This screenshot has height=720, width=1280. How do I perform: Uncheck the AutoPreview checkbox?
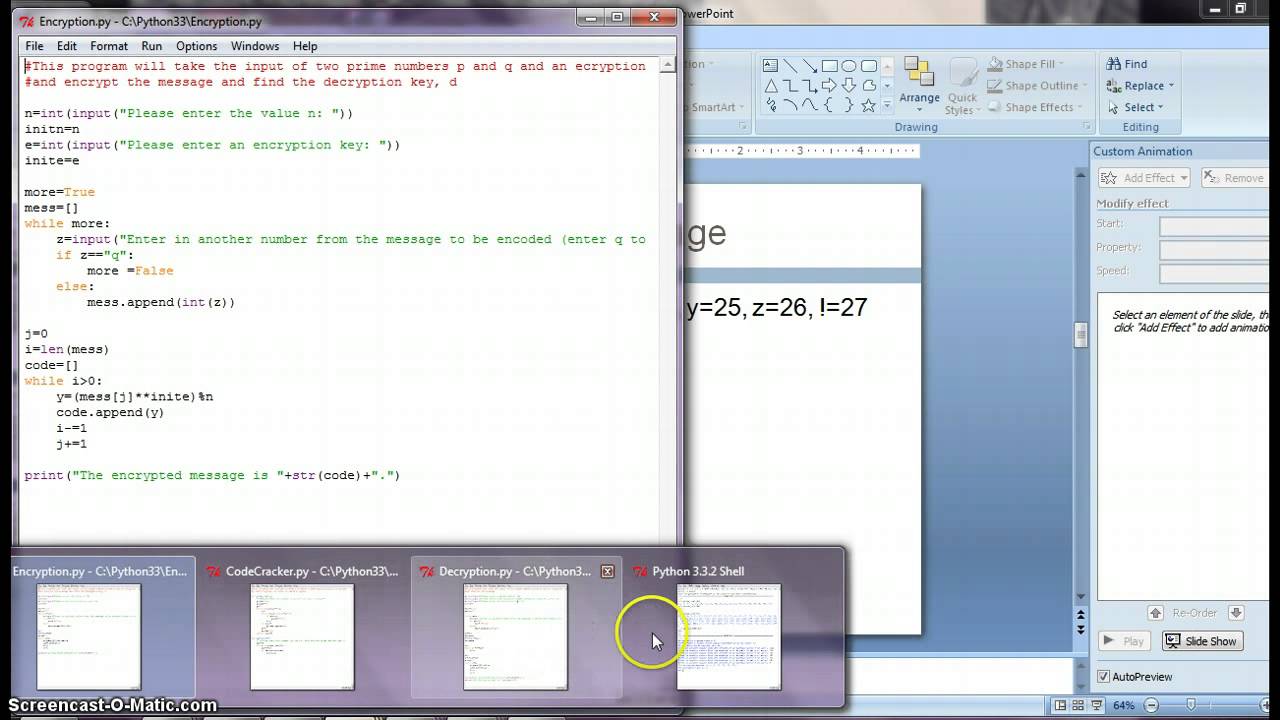[x=1103, y=677]
